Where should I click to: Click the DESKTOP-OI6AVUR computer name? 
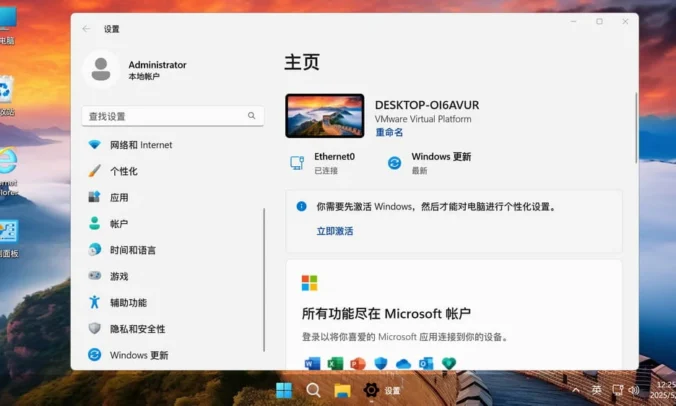tap(427, 105)
